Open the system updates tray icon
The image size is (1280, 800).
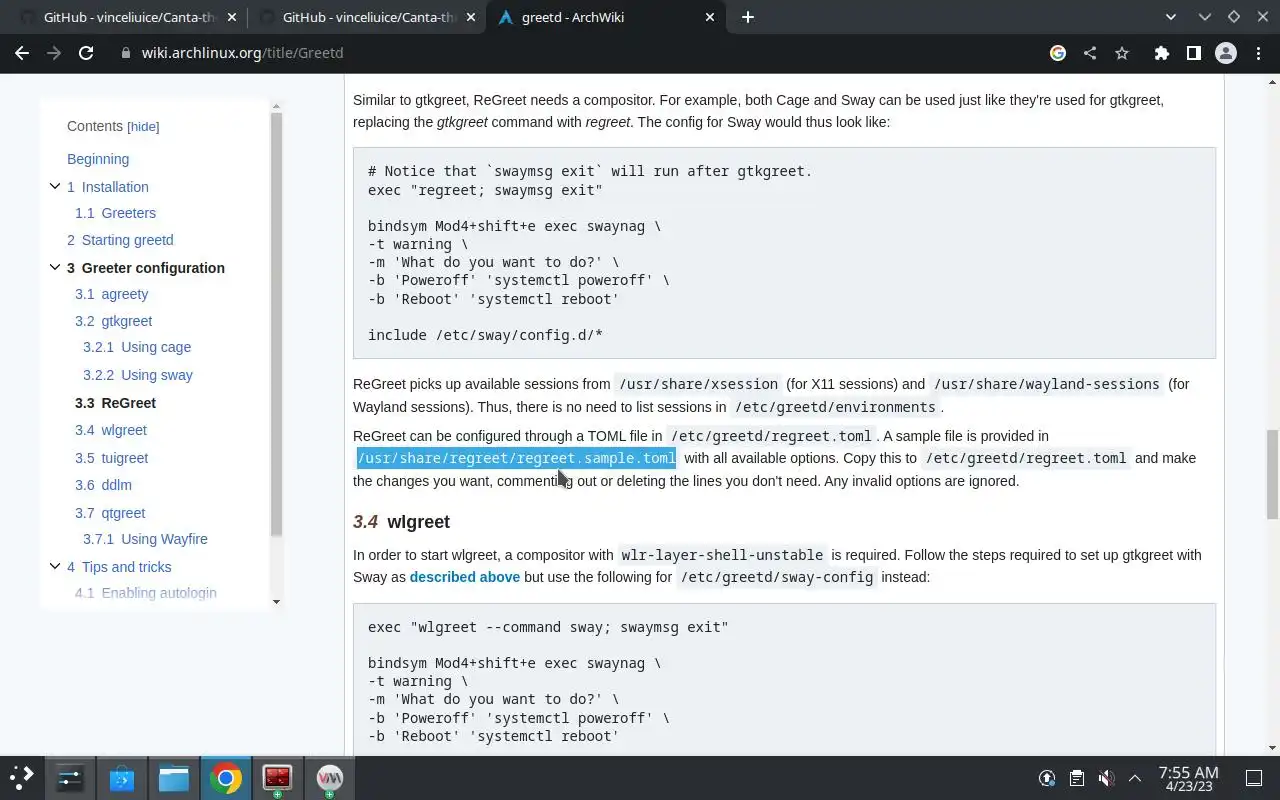coord(1047,778)
